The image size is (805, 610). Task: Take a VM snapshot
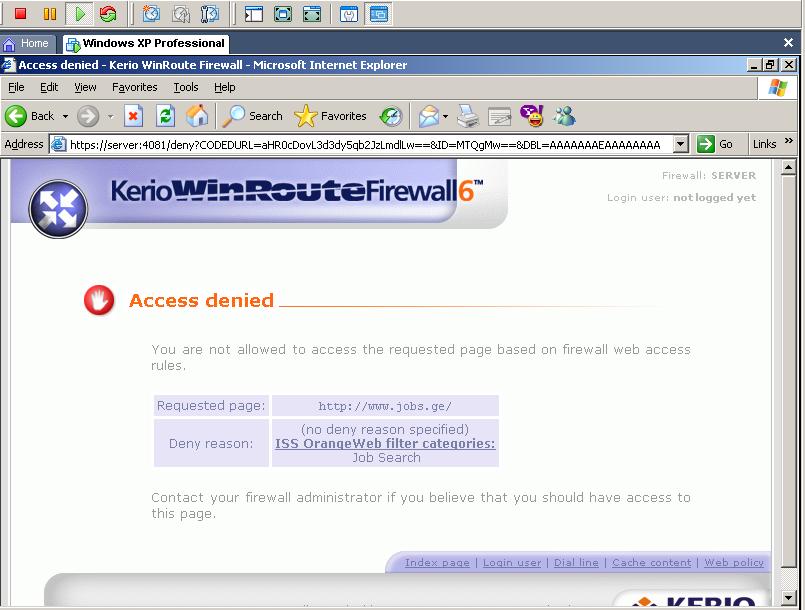151,14
